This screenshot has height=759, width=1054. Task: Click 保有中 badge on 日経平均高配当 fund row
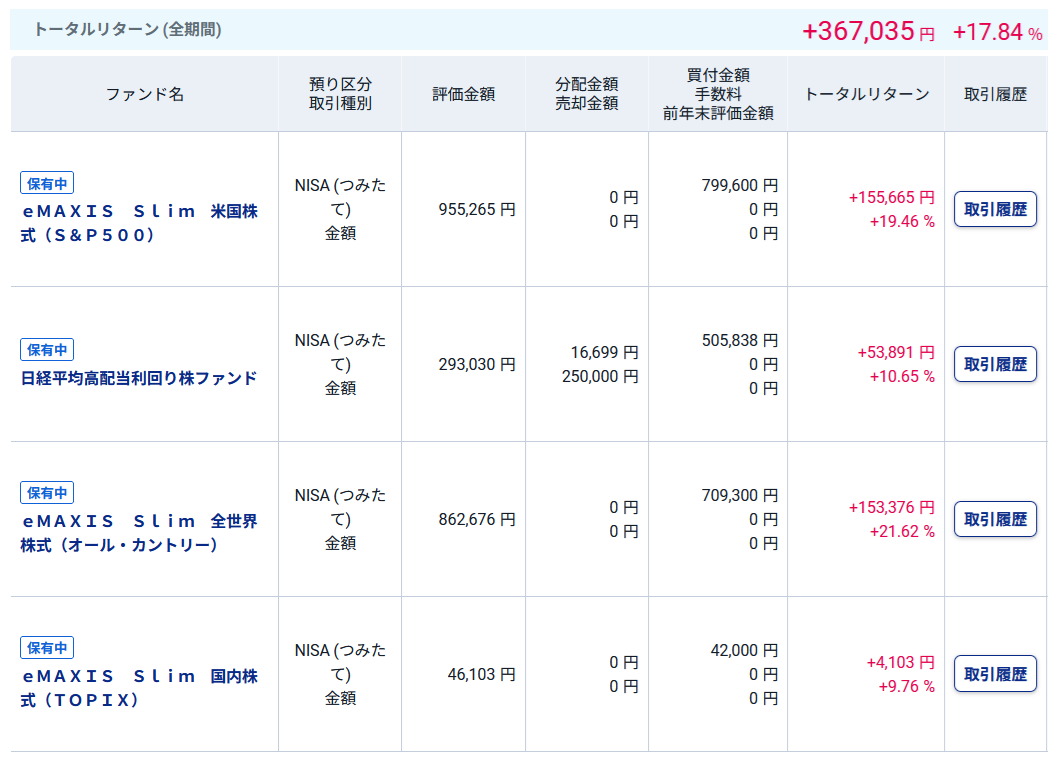pyautogui.click(x=47, y=349)
